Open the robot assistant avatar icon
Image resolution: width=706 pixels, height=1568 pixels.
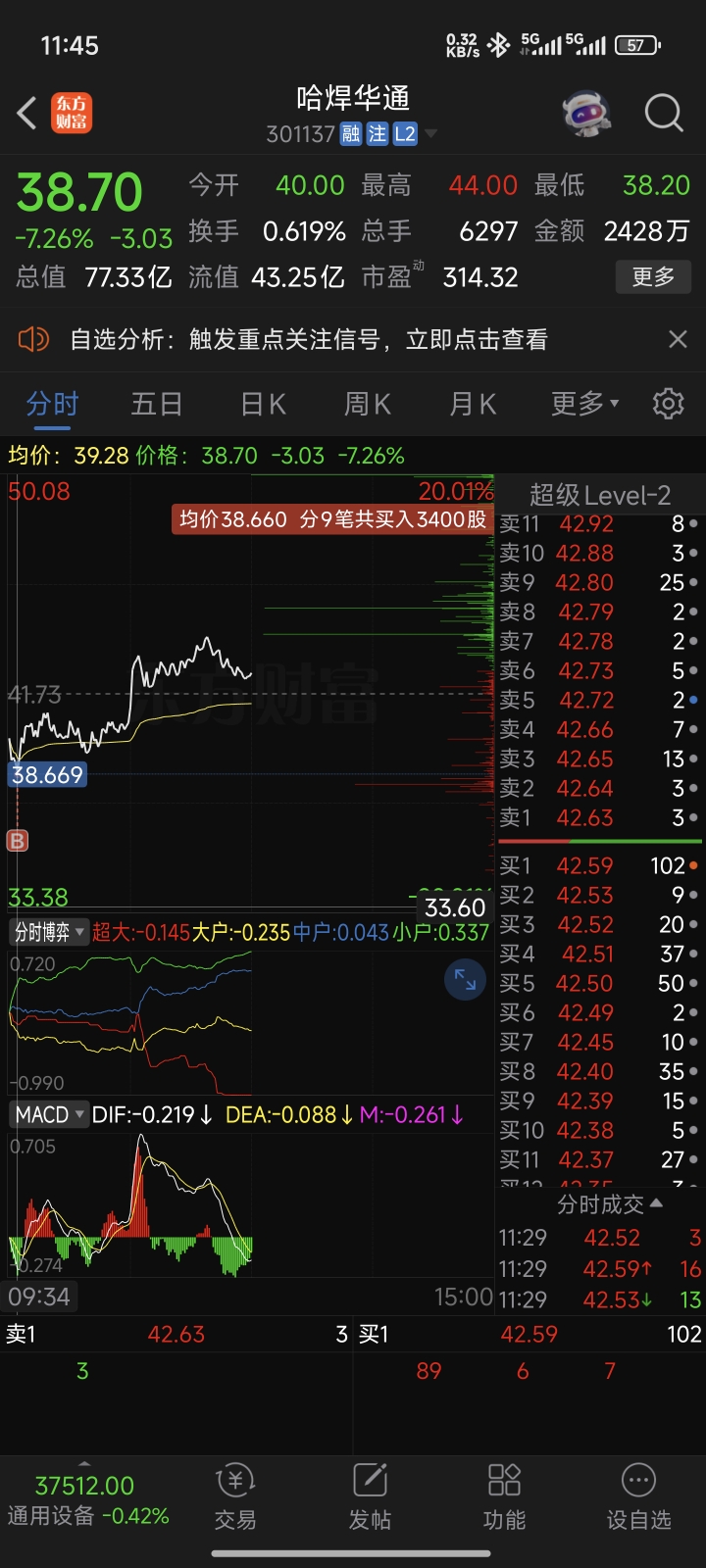587,113
